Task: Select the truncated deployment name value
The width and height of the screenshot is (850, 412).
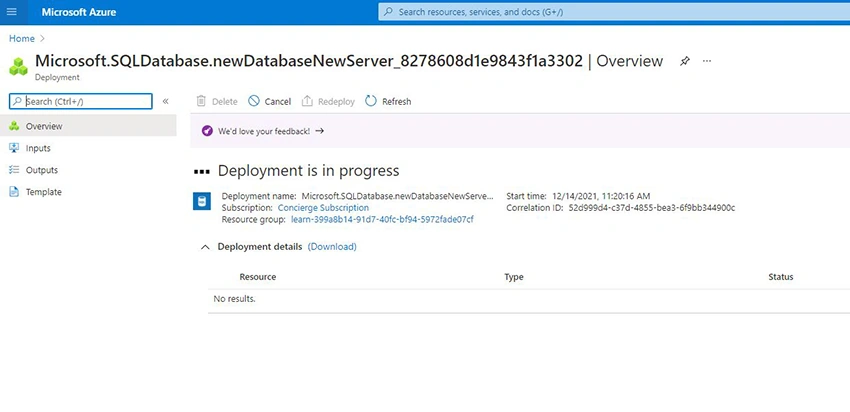Action: pos(398,196)
